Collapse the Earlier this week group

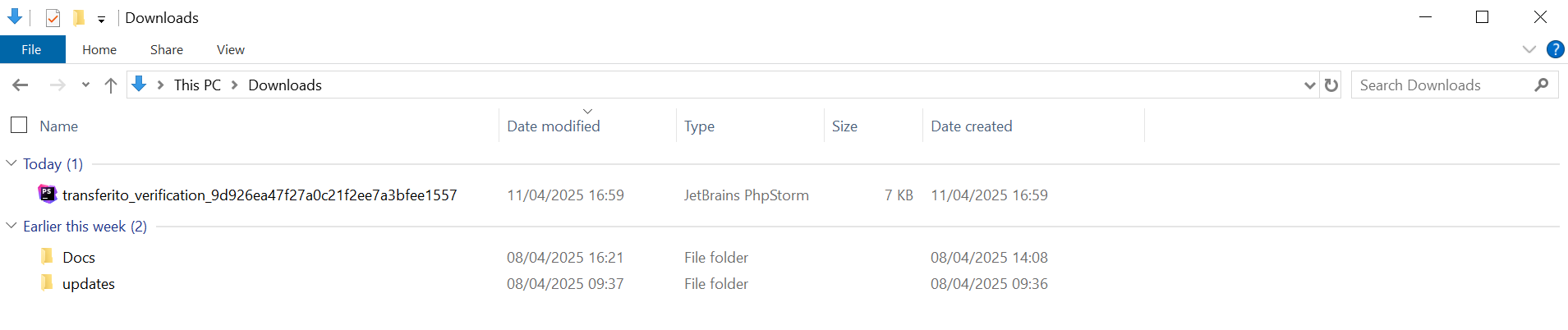pos(11,226)
